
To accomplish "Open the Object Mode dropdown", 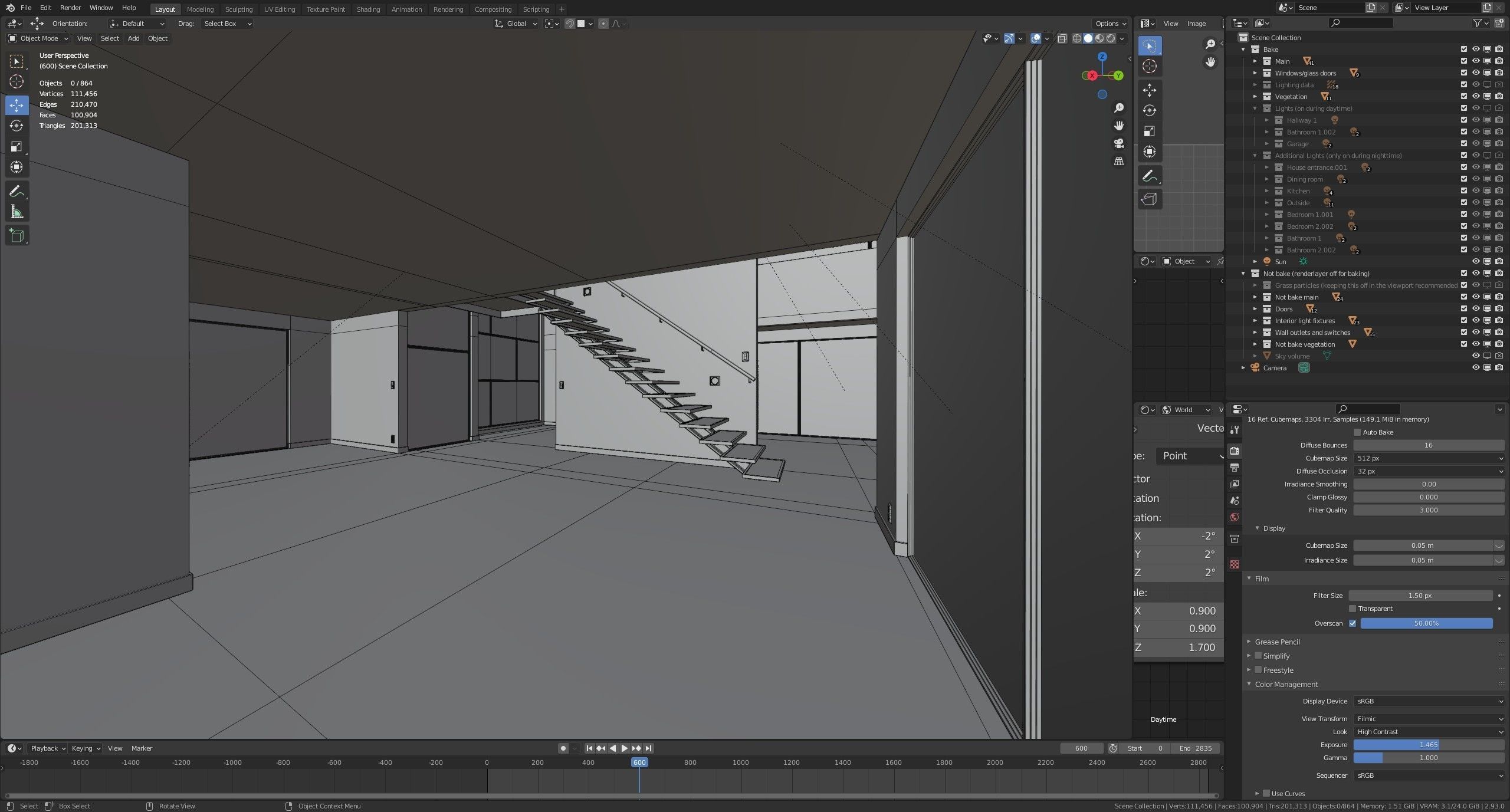I will [38, 38].
